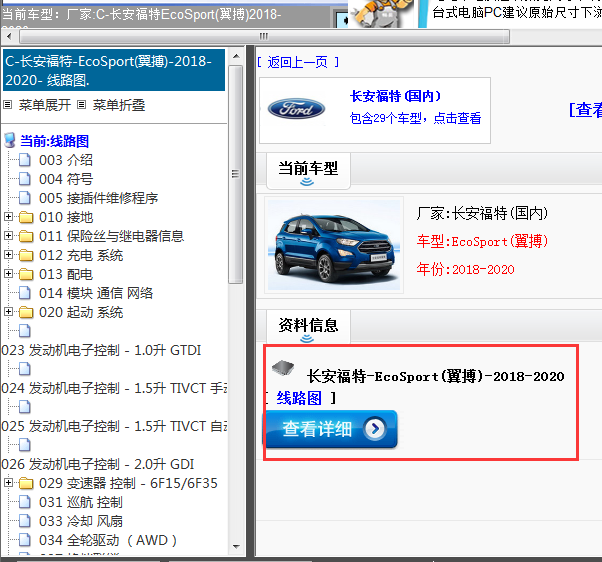Click the 005 接插件维修程序 document icon
This screenshot has height=562, width=602.
pyautogui.click(x=25, y=198)
